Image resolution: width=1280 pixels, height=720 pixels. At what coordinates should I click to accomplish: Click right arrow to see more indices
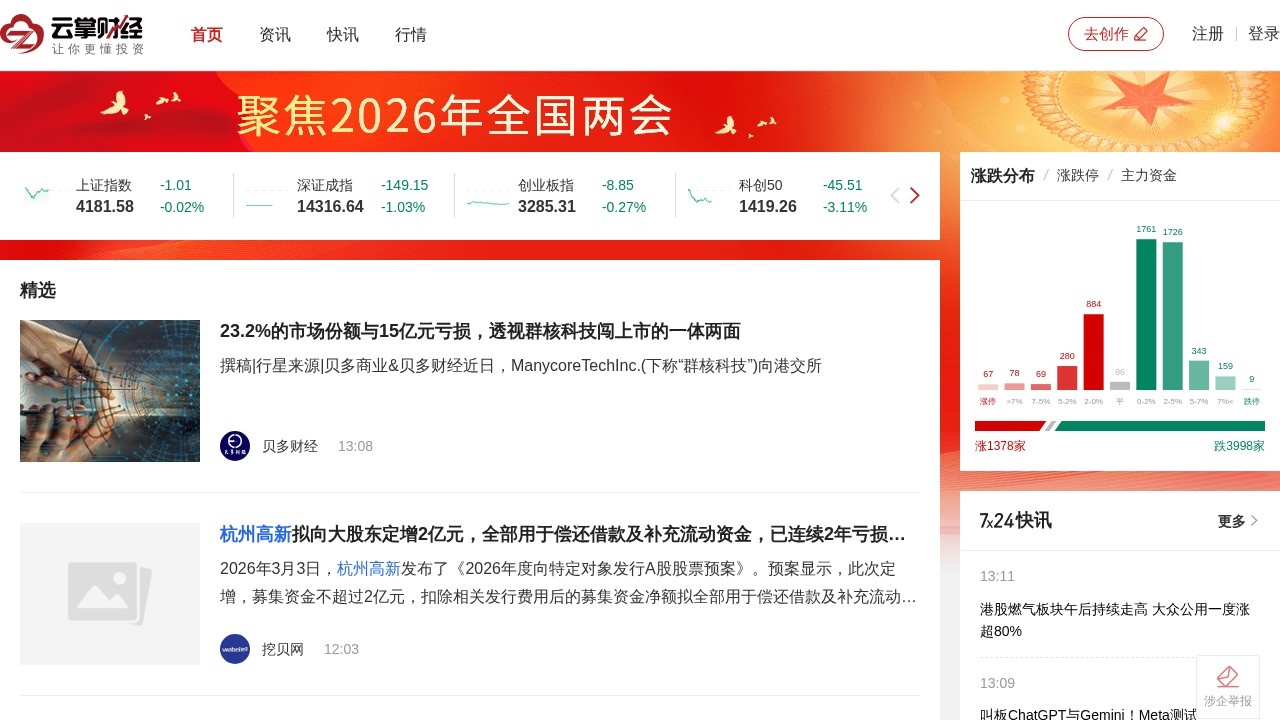[916, 195]
